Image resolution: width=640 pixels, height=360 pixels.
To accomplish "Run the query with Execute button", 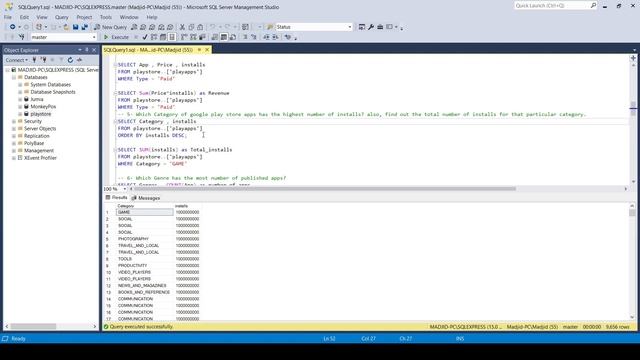I will 116,37.
